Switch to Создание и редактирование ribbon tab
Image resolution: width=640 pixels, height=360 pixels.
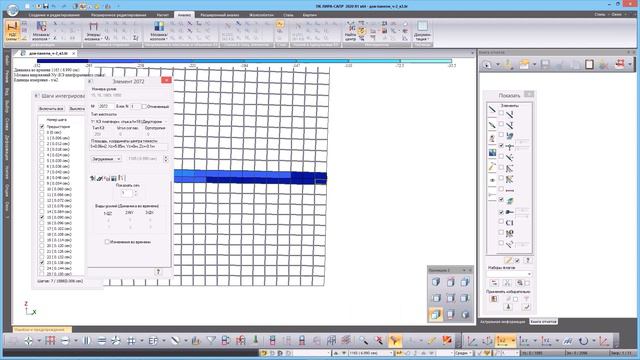(54, 15)
